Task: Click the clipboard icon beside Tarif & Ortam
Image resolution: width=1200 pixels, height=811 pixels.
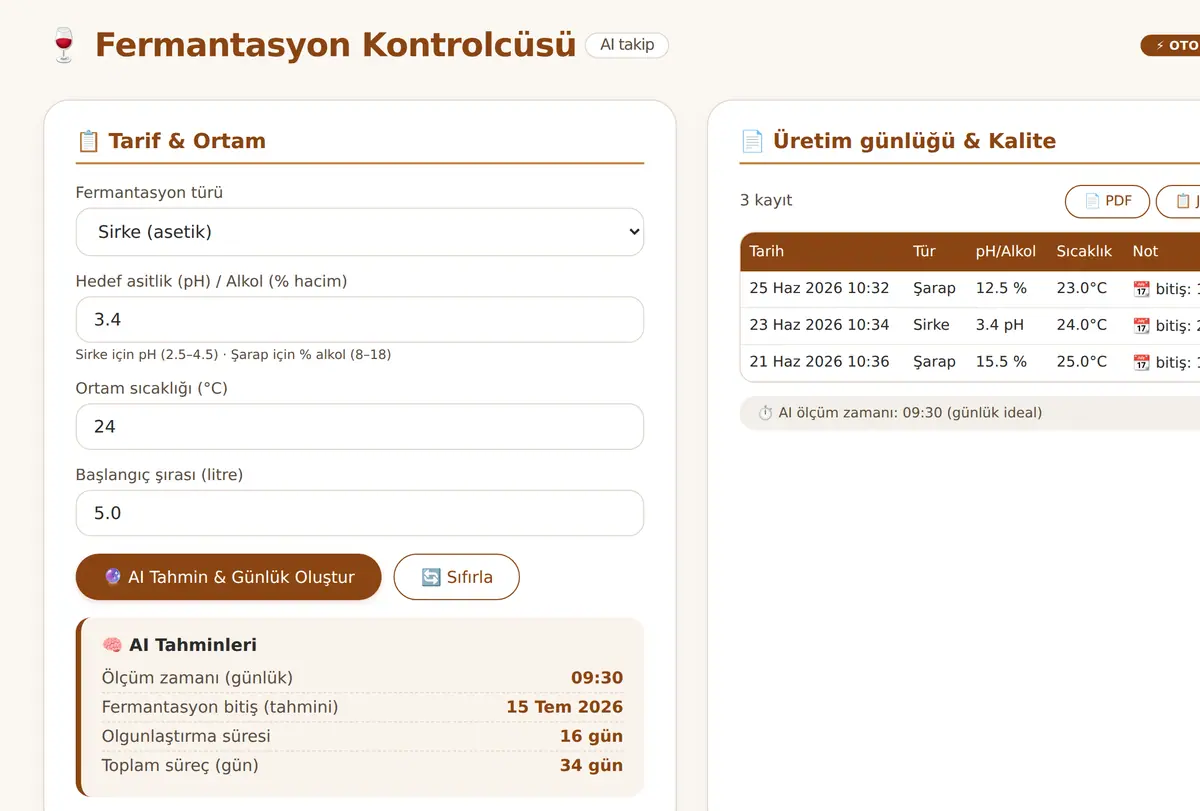Action: pyautogui.click(x=88, y=141)
